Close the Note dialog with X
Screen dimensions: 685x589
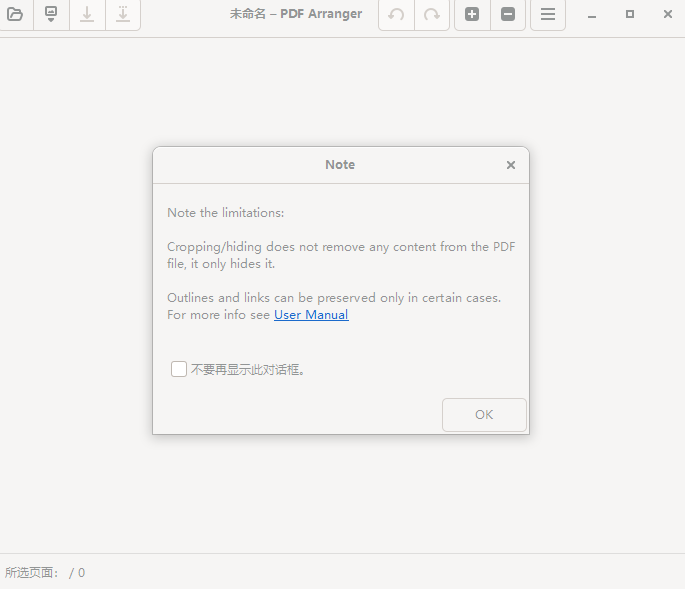coord(511,165)
